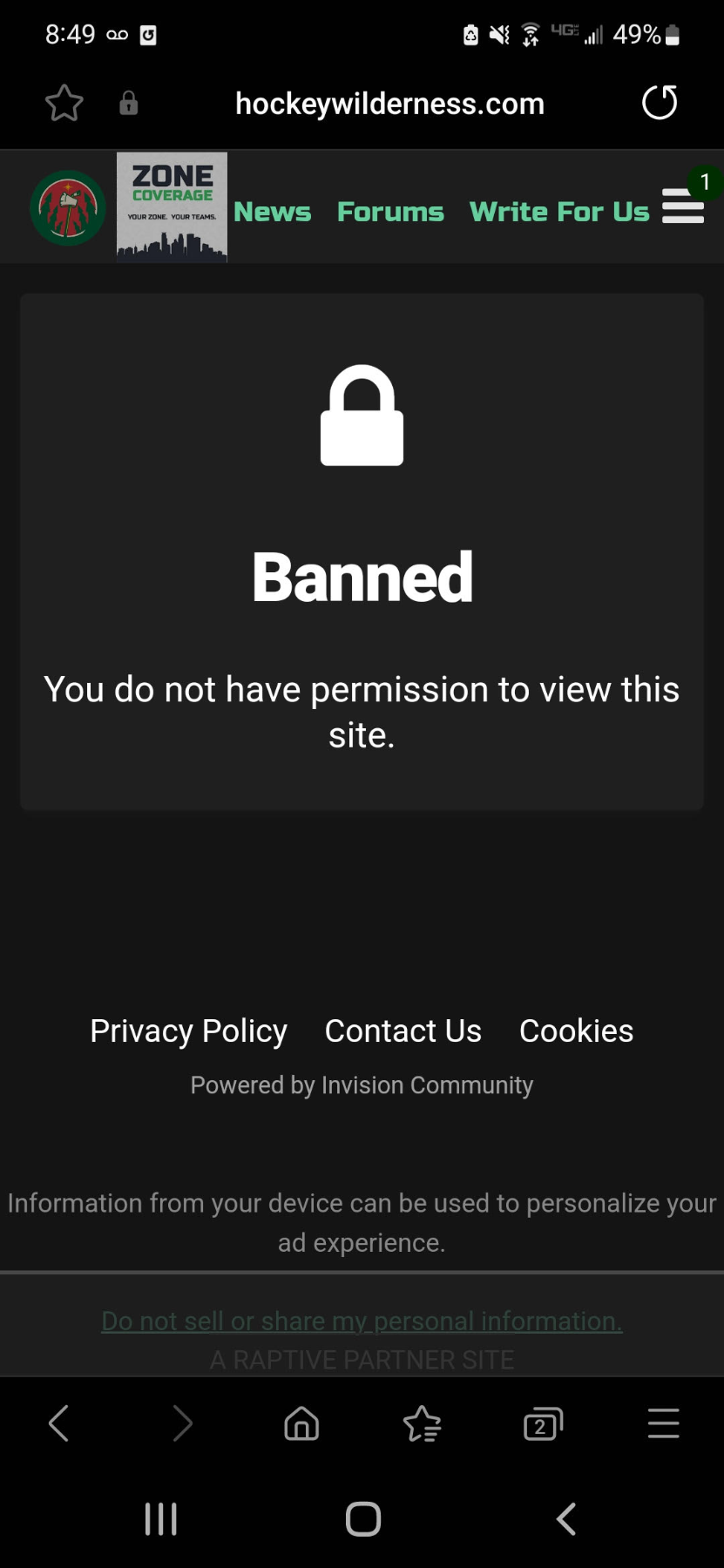
Task: Go back with browser back arrow
Action: coord(58,1423)
